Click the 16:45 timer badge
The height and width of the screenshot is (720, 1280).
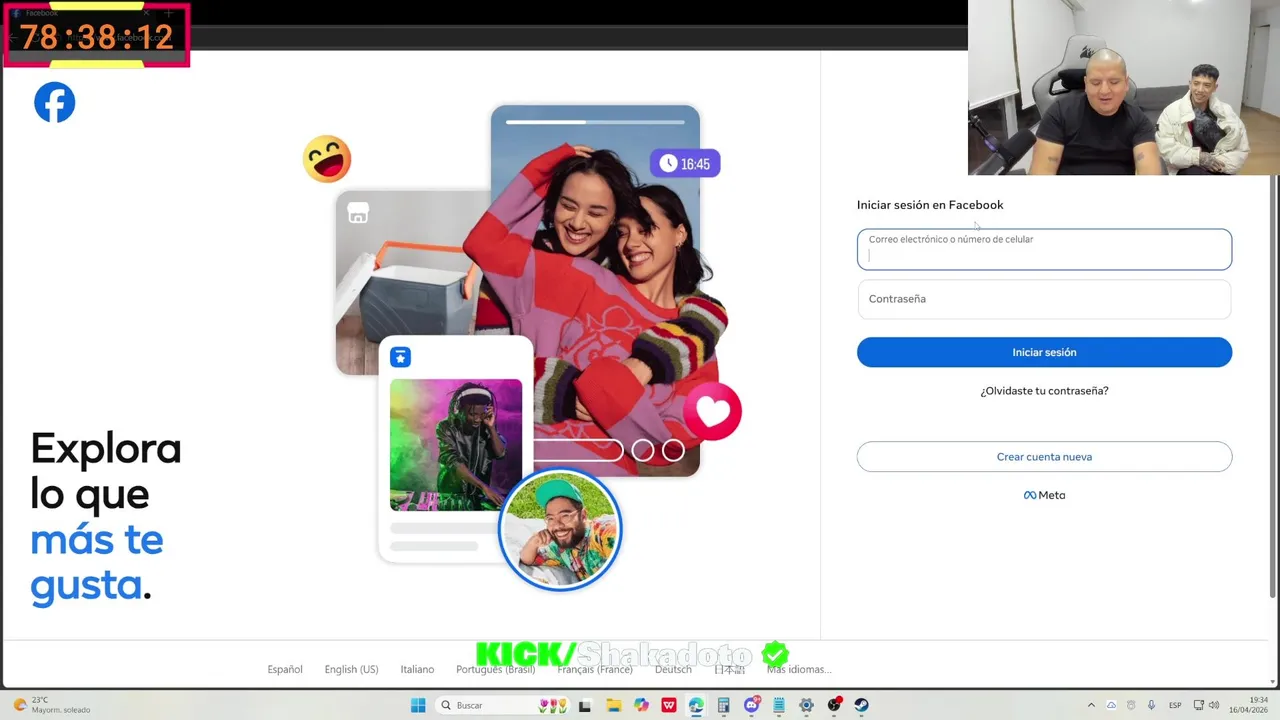tap(685, 164)
